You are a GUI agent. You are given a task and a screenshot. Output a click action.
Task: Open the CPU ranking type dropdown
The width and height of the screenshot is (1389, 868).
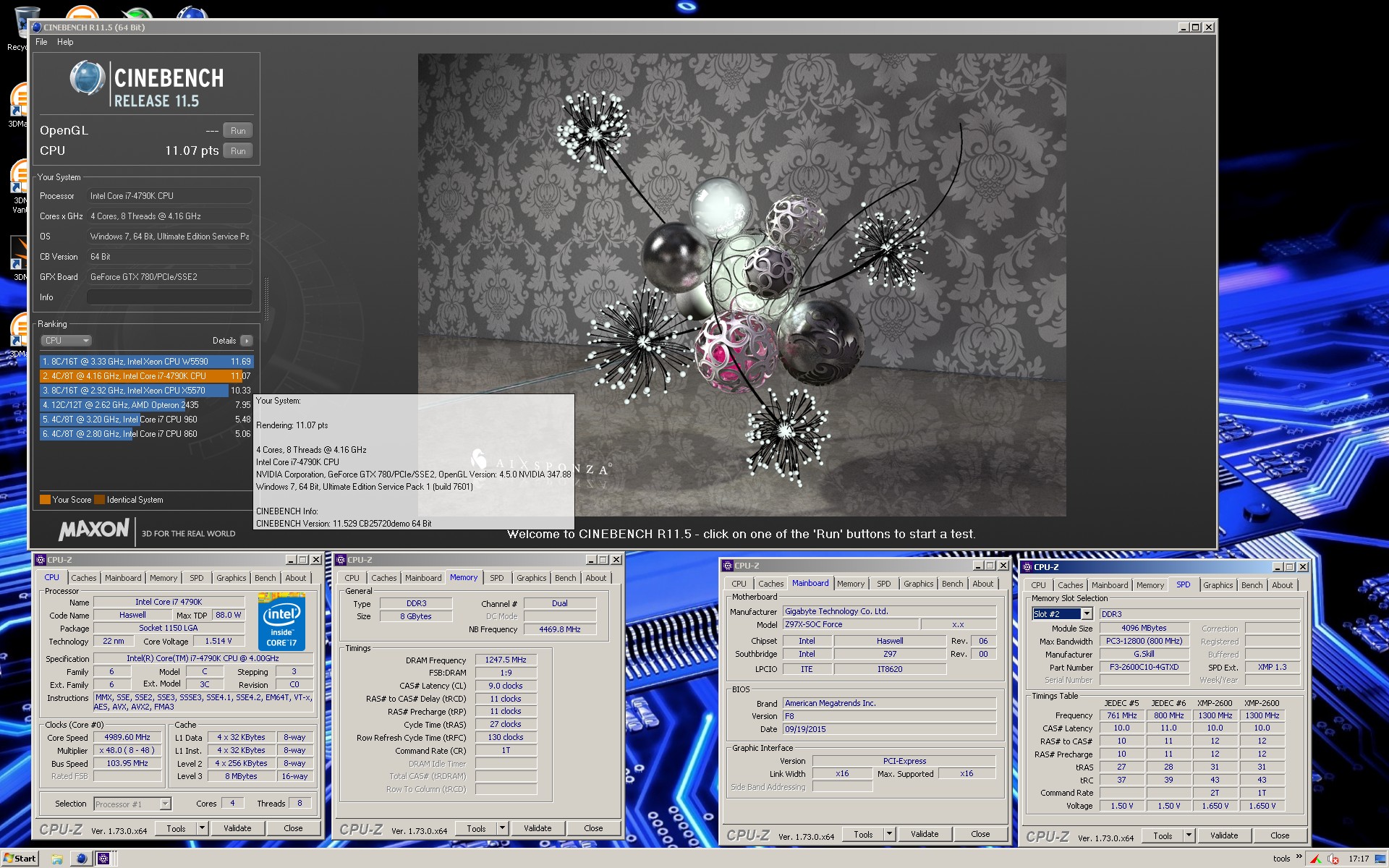[x=66, y=341]
